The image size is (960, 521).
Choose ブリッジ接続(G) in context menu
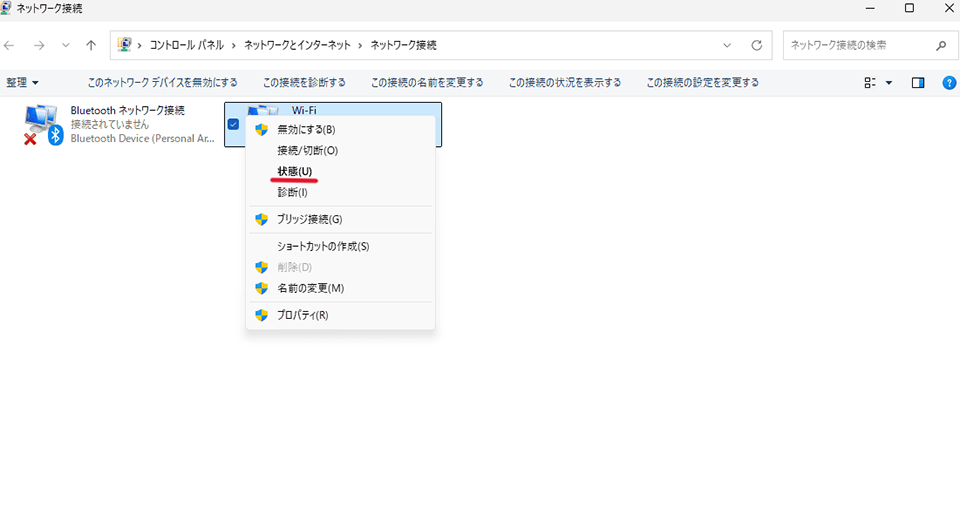[340, 219]
